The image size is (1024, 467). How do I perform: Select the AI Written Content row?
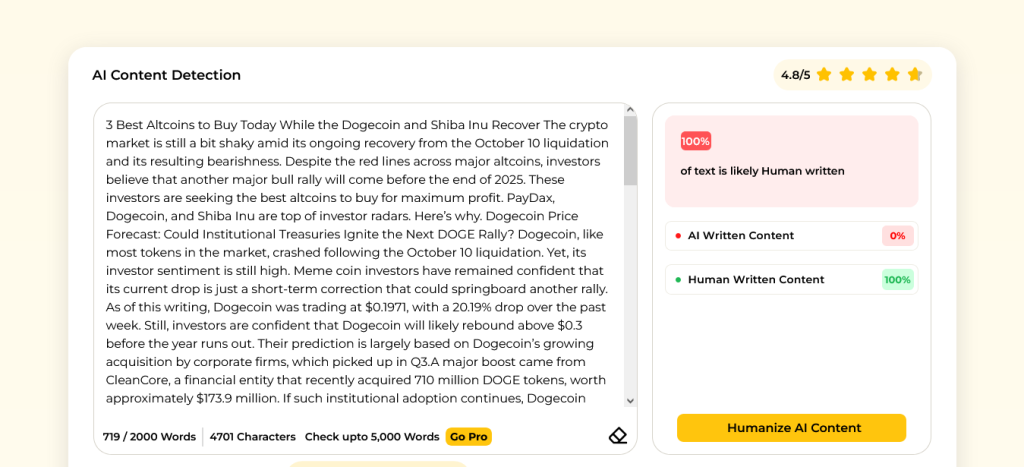[x=790, y=236]
